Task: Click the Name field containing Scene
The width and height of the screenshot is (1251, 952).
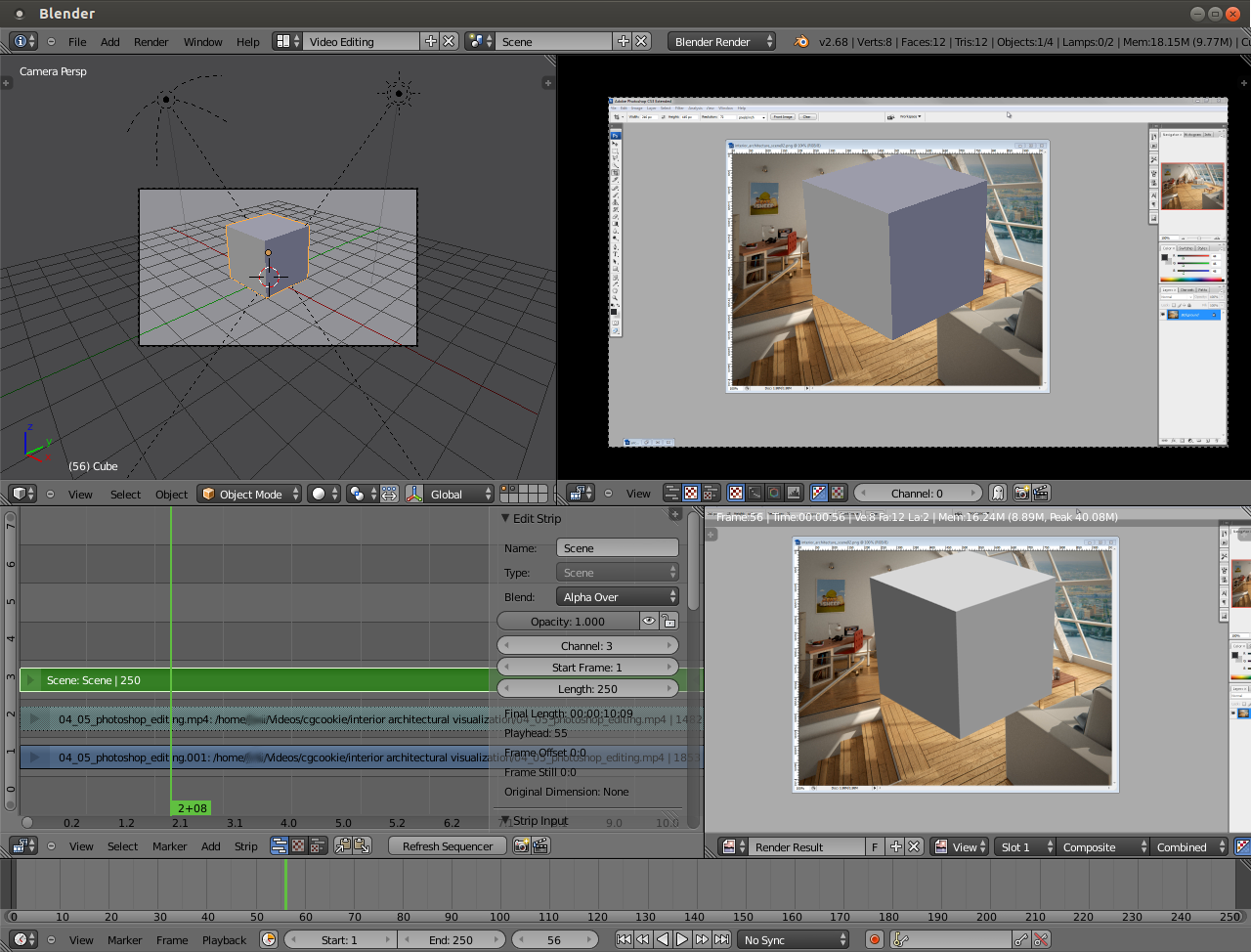Action: 617,547
